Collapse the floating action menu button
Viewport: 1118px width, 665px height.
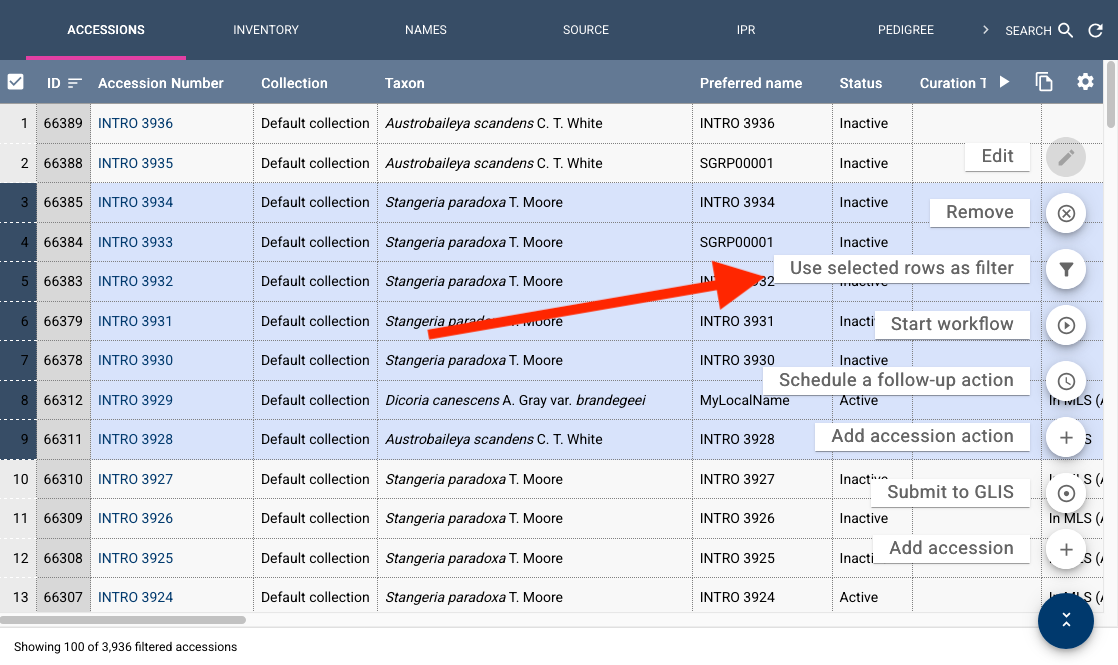tap(1065, 620)
